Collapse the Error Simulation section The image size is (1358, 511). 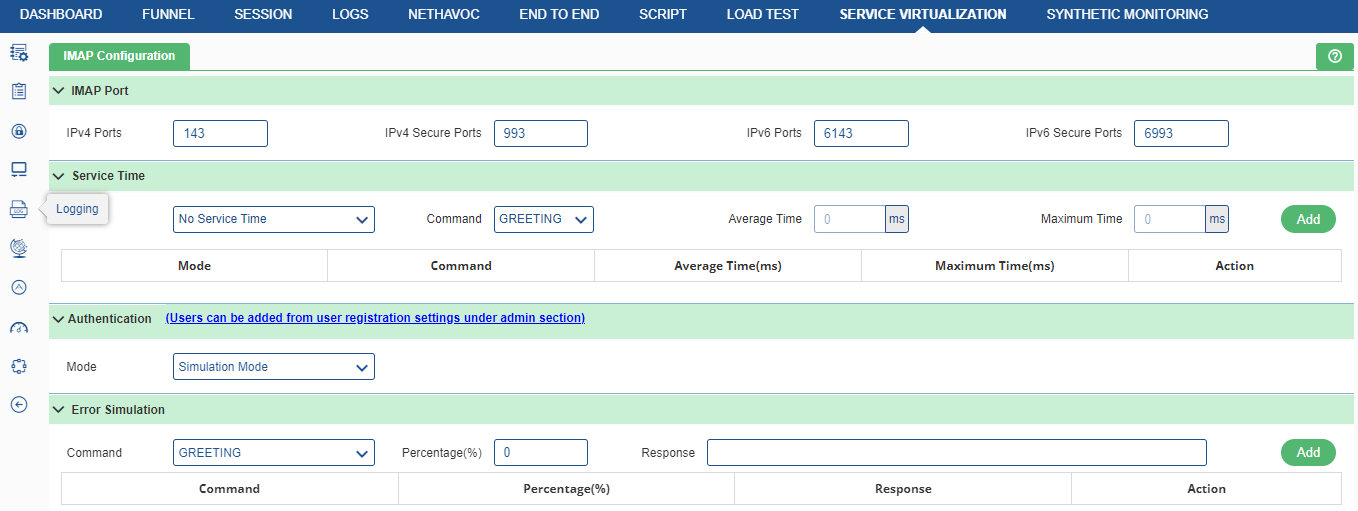coord(58,410)
